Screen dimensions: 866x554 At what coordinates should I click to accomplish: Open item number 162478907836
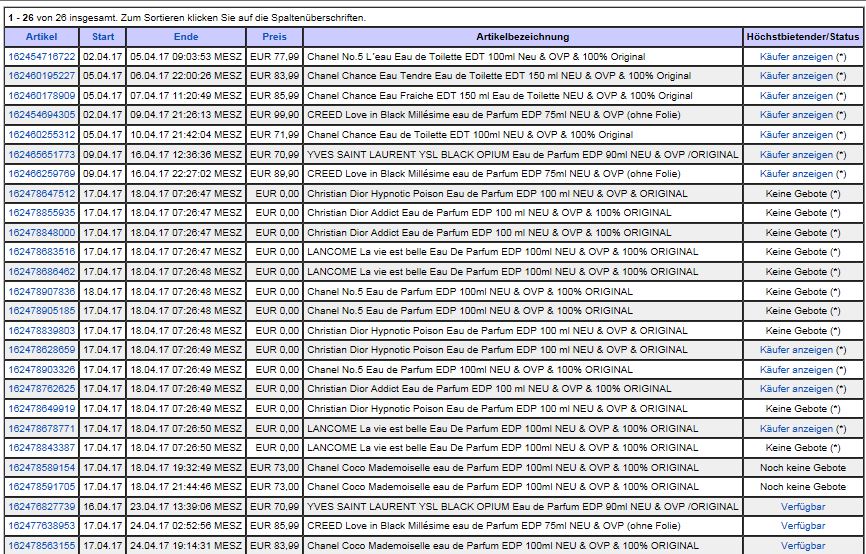(41, 292)
